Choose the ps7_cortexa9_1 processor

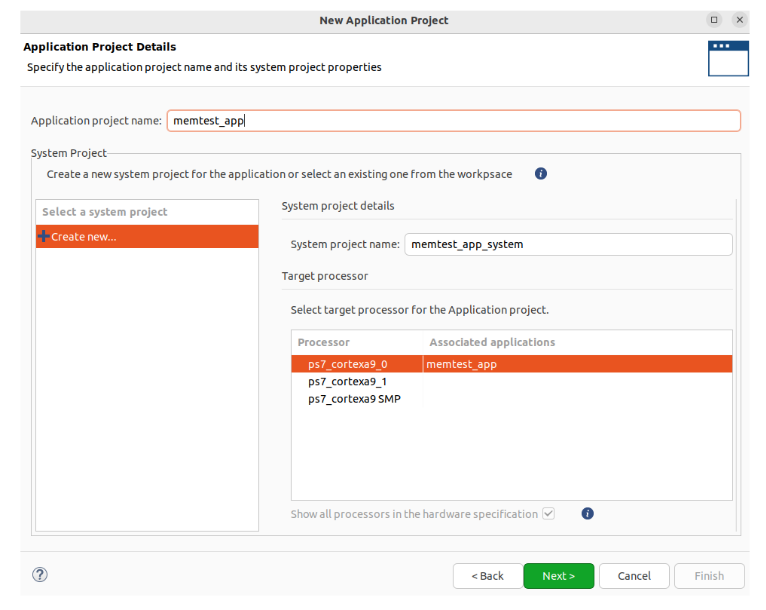(x=347, y=381)
